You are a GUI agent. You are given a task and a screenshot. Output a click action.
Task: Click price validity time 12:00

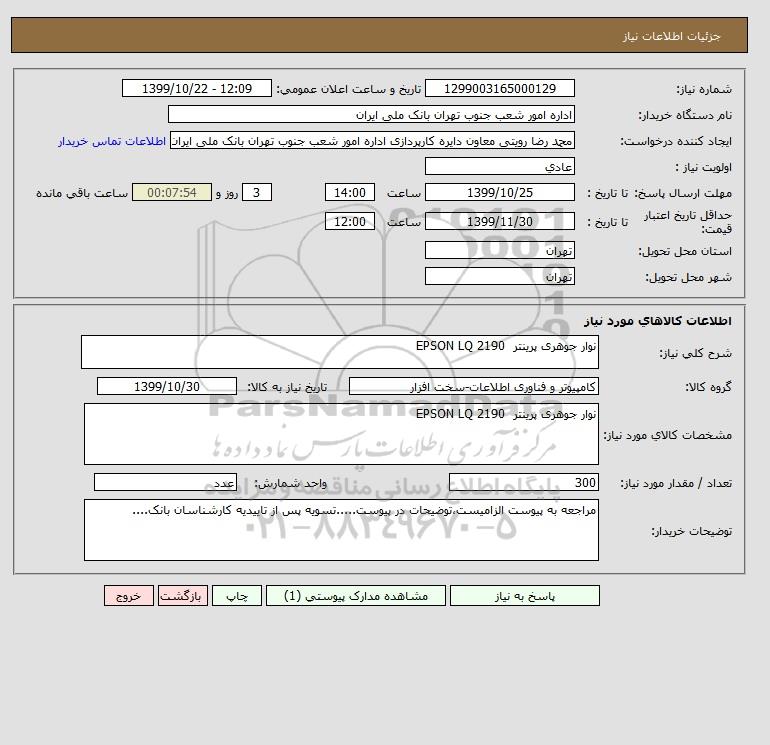pos(350,221)
